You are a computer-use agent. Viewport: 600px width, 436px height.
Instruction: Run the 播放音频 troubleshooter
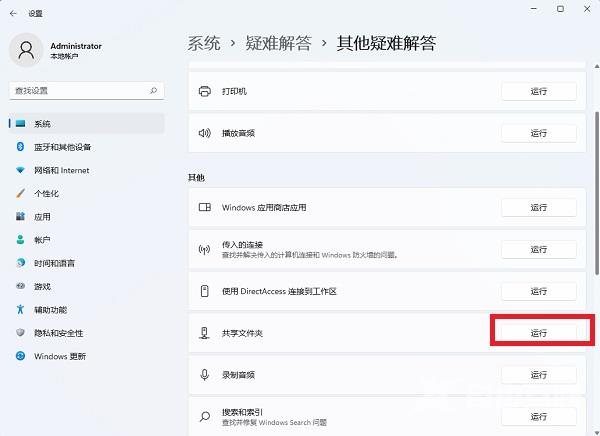[539, 133]
